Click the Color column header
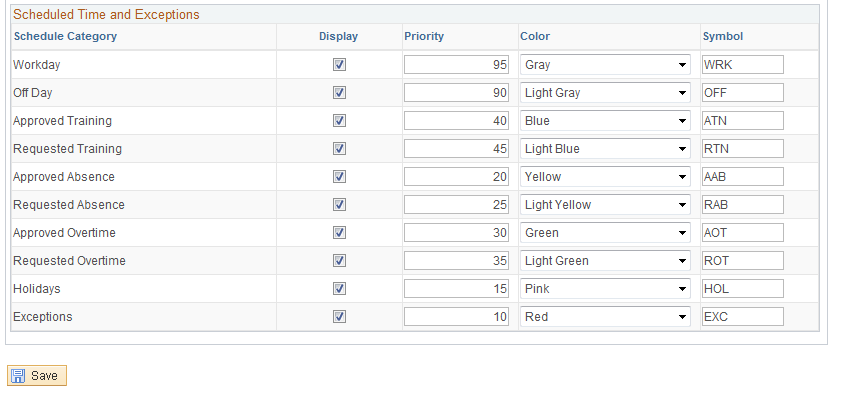861x401 pixels. 535,37
